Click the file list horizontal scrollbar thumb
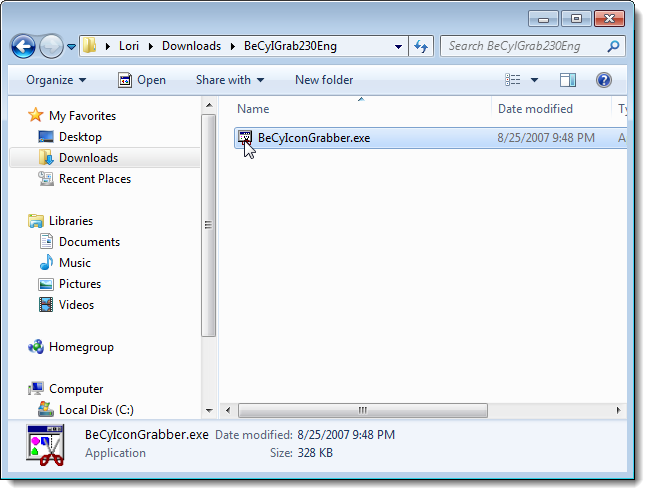Screen dimensions: 650x495 point(363,410)
